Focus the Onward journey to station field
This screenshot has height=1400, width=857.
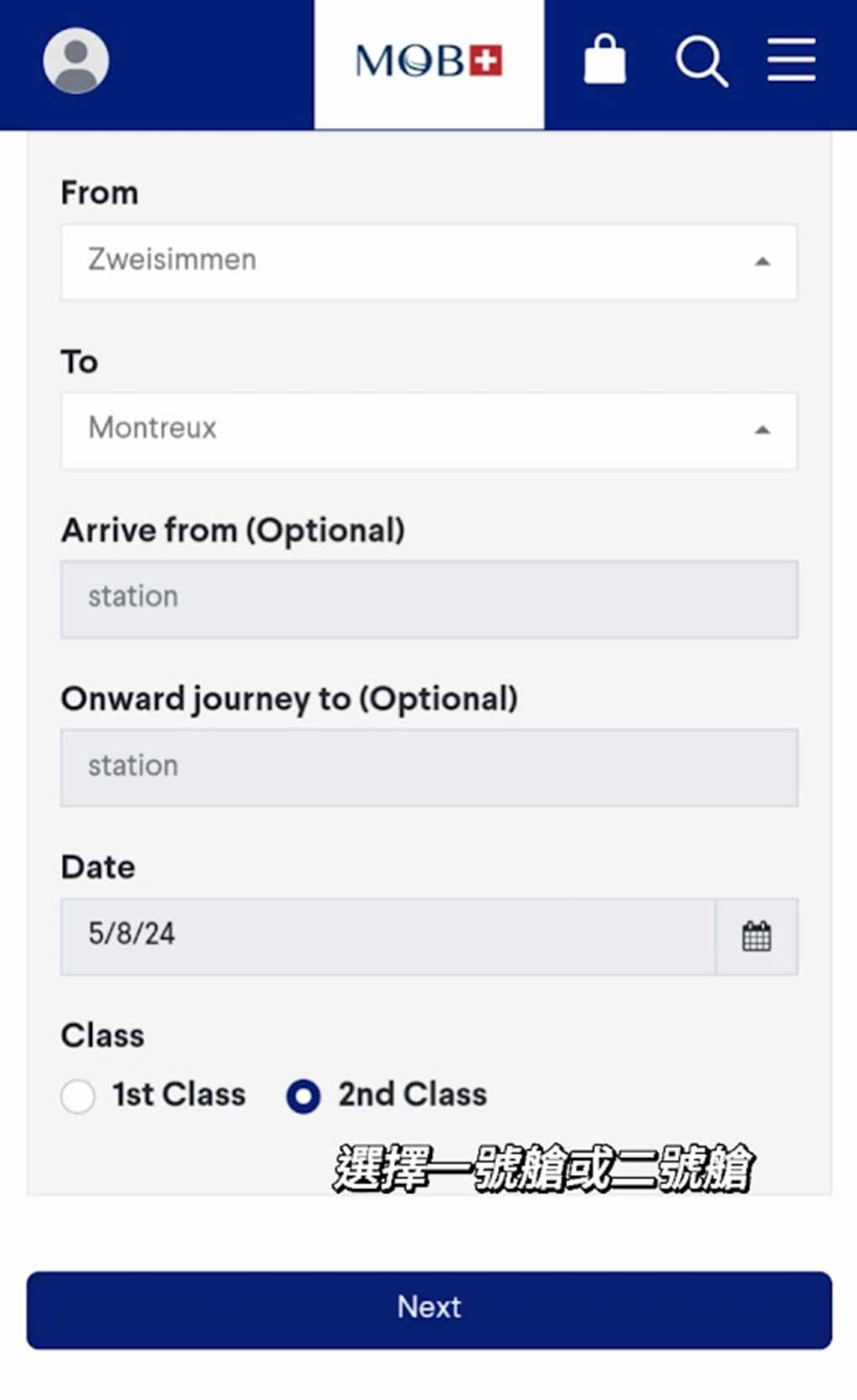pyautogui.click(x=428, y=767)
